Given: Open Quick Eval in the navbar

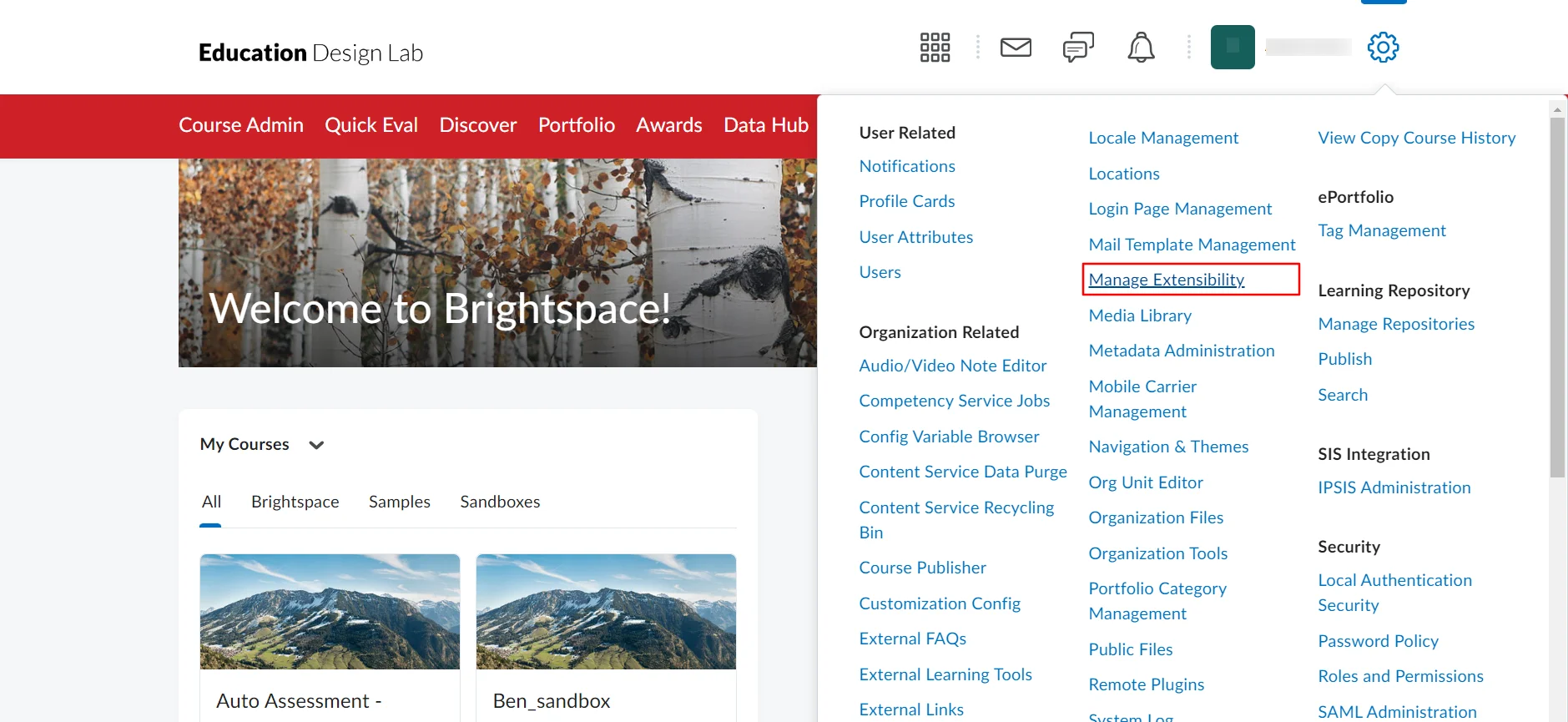Looking at the screenshot, I should click(x=371, y=125).
